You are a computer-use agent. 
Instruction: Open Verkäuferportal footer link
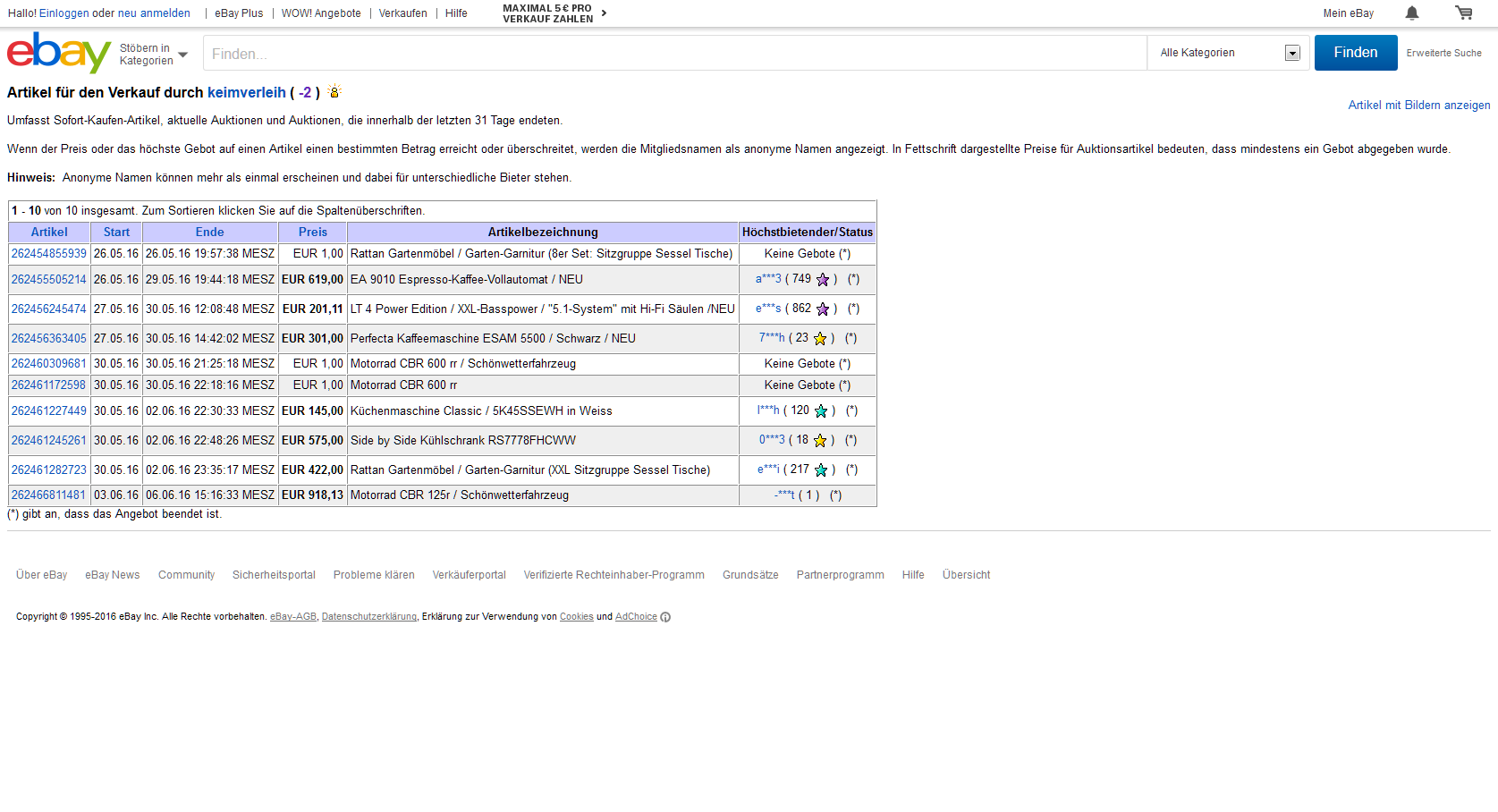[x=469, y=575]
